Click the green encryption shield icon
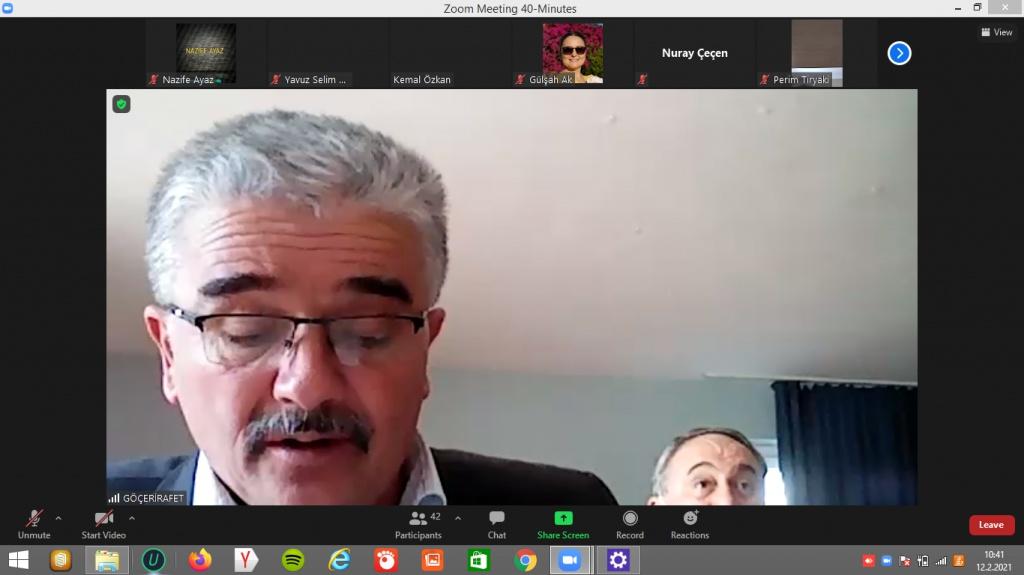 point(121,103)
